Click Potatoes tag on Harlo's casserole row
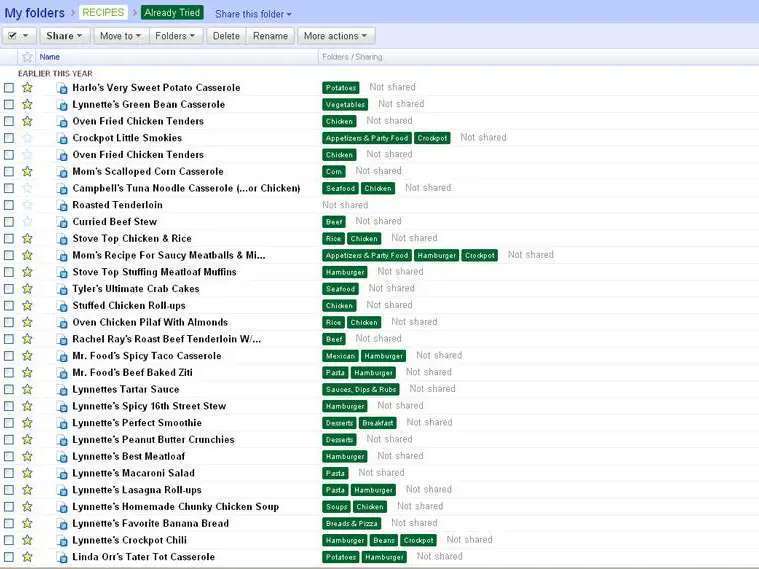This screenshot has height=569, width=759. 341,88
